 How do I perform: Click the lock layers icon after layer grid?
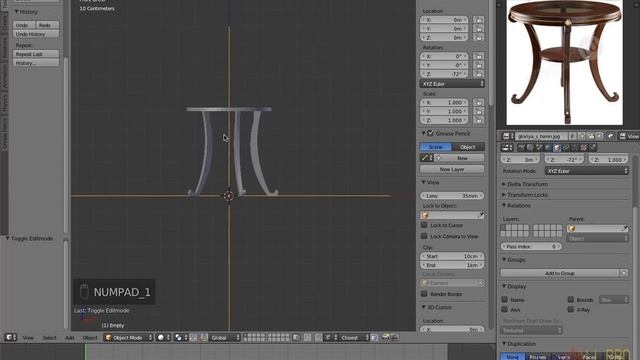[x=296, y=338]
